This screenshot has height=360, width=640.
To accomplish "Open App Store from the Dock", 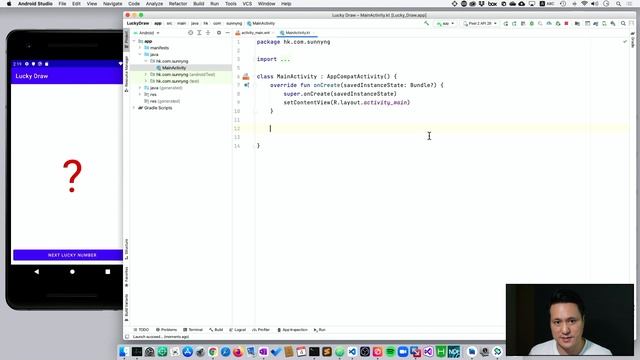I will pyautogui.click(x=187, y=351).
